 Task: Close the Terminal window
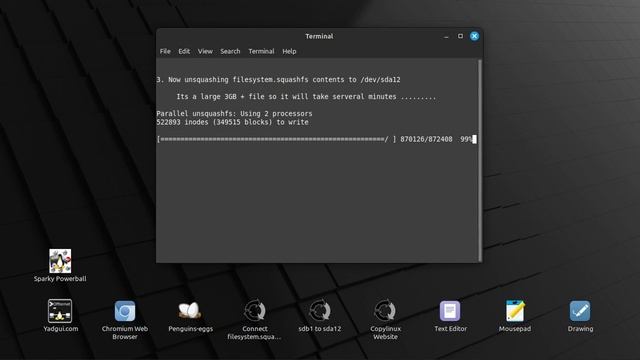coord(474,36)
